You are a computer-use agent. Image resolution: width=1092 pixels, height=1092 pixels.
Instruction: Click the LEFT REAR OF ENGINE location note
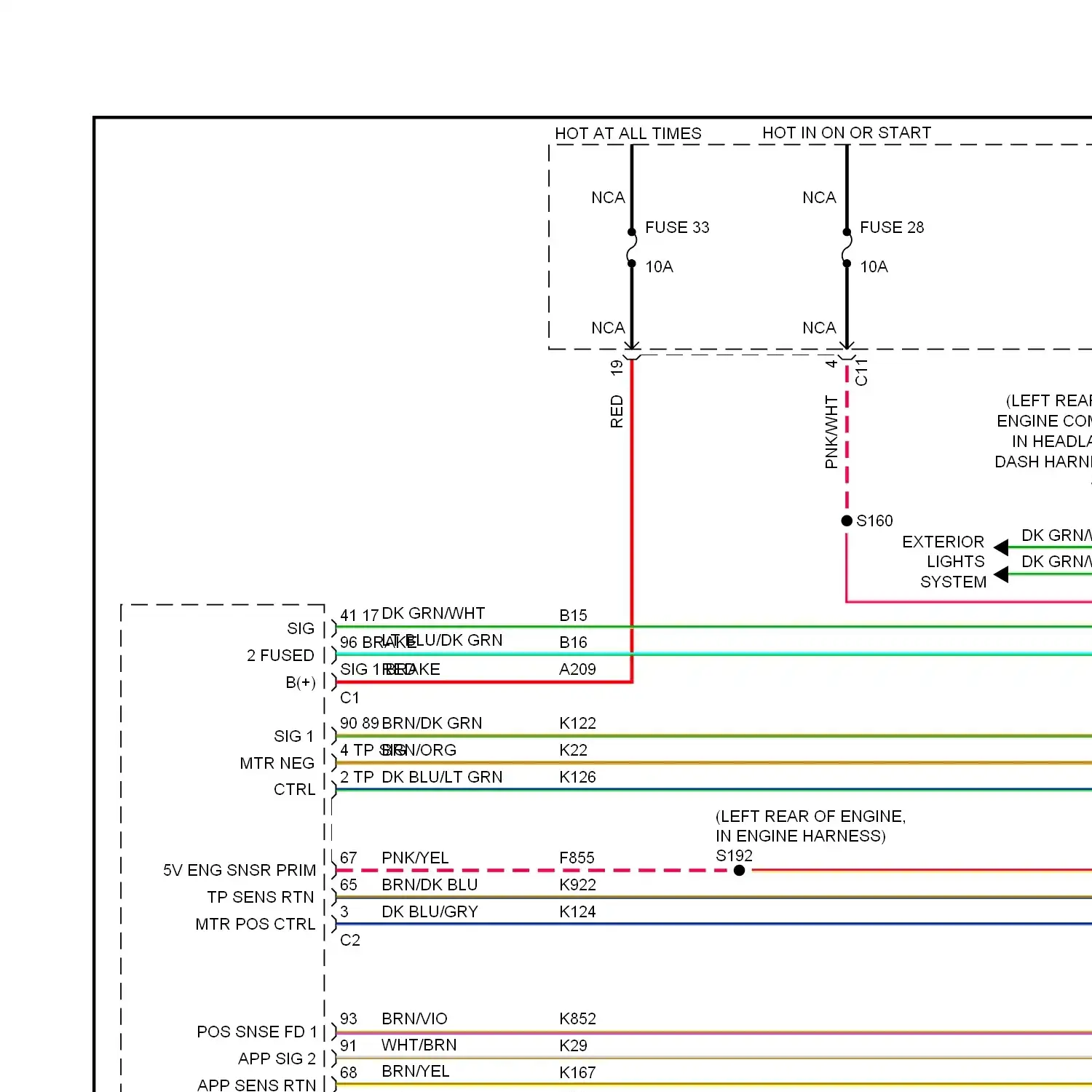tap(810, 826)
